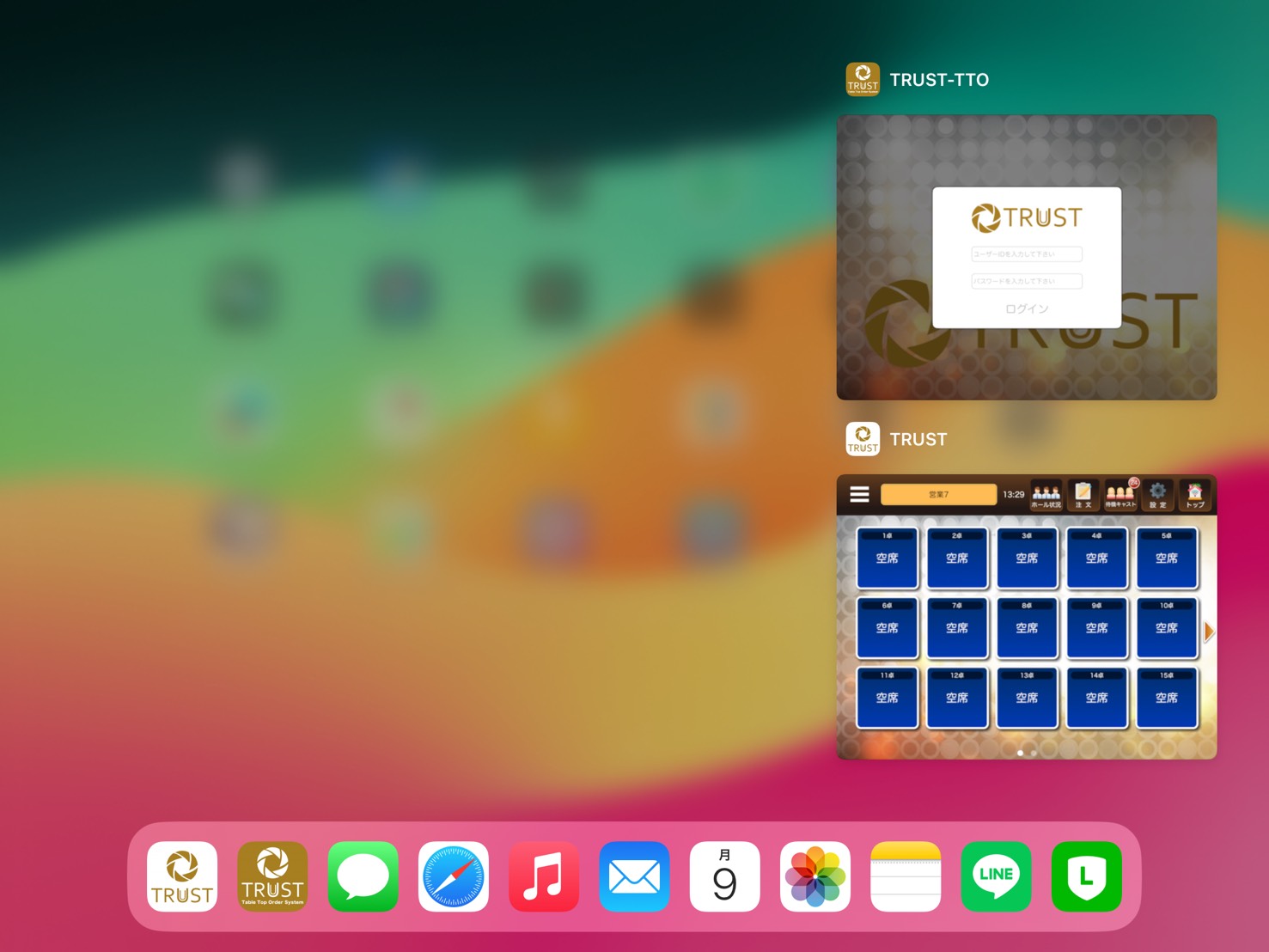Open Calendar showing date 9
Screen dimensions: 1269x952
pyautogui.click(x=724, y=876)
